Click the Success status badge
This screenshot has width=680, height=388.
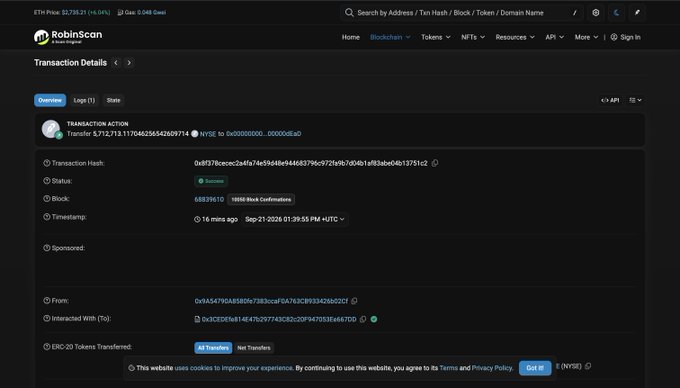click(x=211, y=181)
